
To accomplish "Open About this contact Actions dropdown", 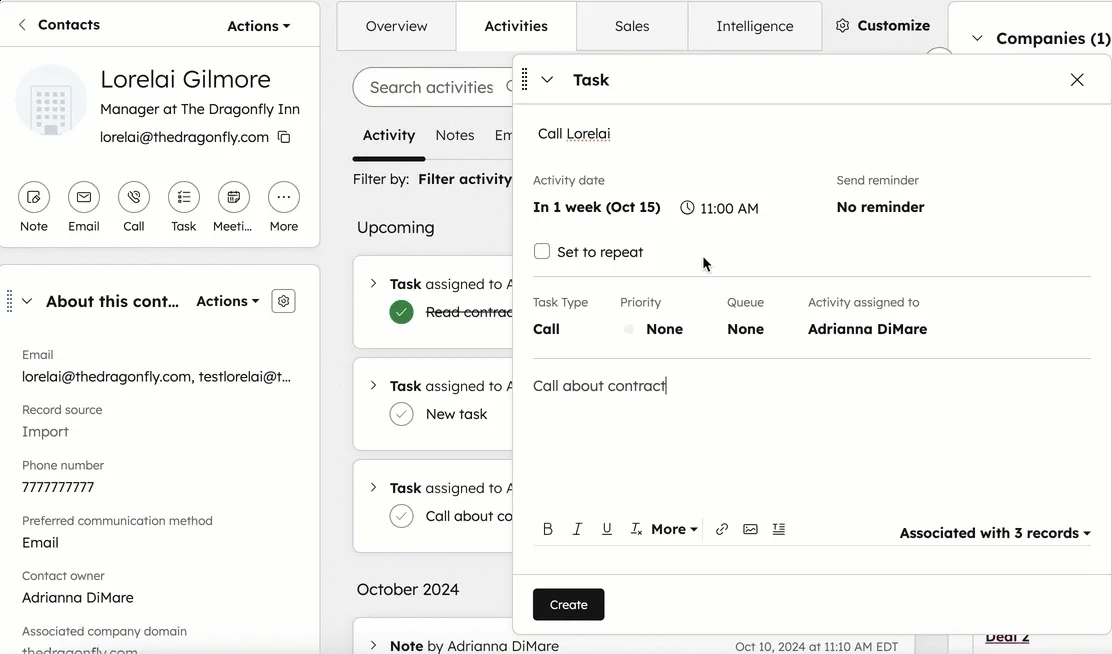I will (x=228, y=301).
